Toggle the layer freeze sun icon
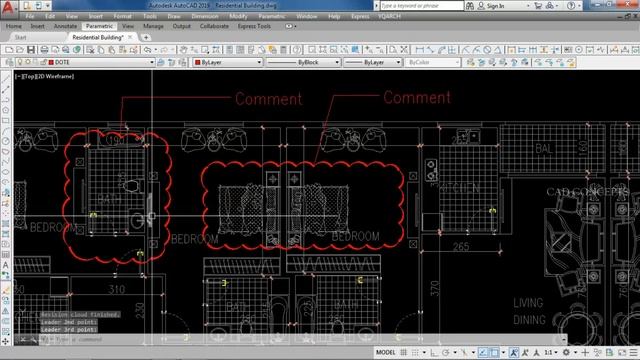Screen dimensions: 640x360 28,62
